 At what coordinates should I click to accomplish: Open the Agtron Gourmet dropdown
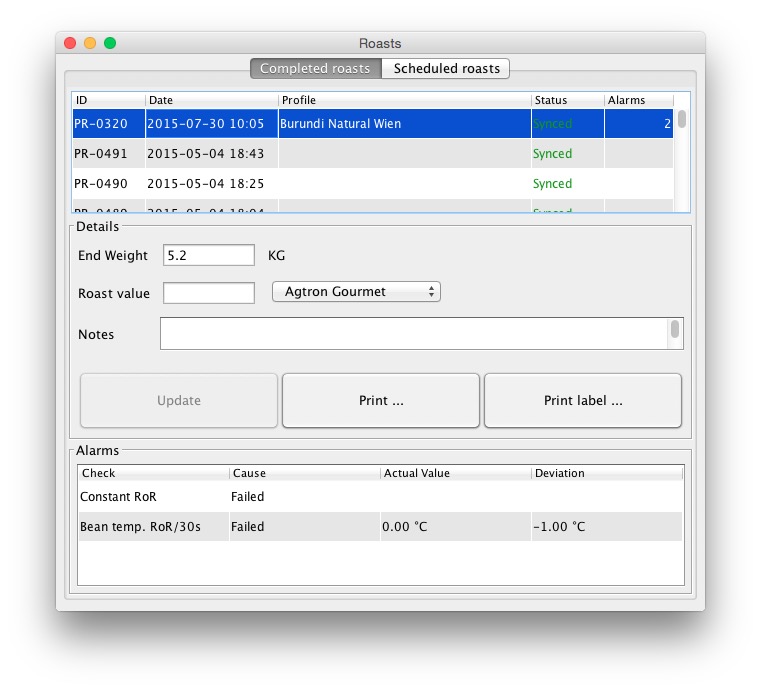pyautogui.click(x=356, y=292)
